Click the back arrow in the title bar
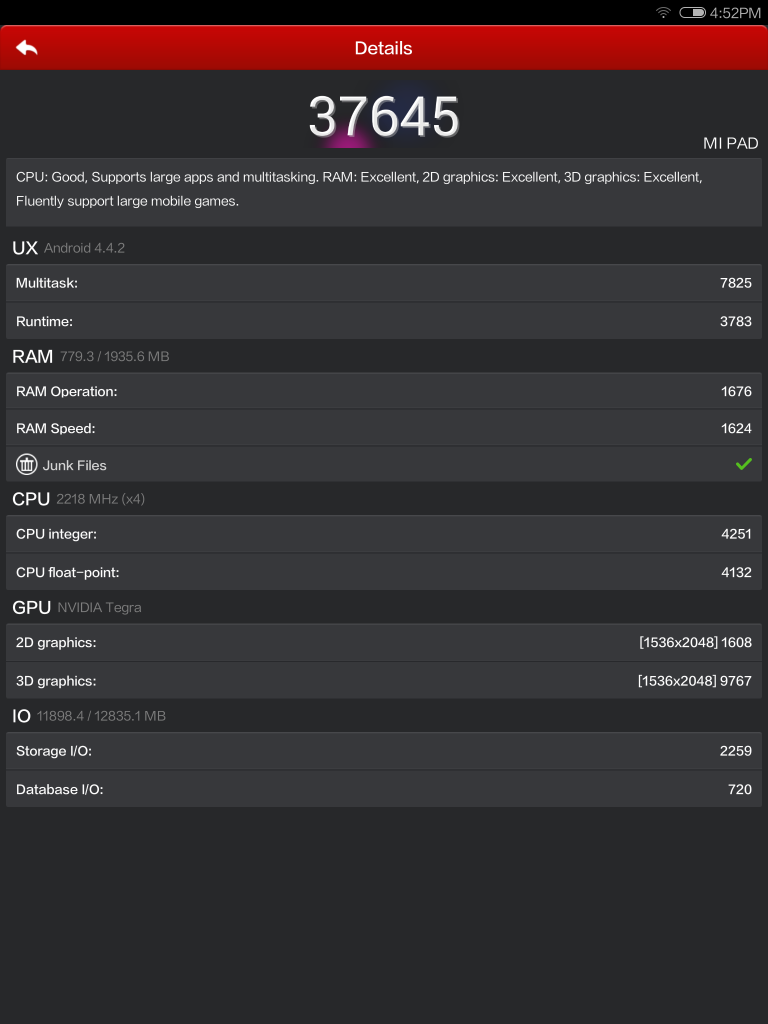This screenshot has width=768, height=1024. coord(26,47)
